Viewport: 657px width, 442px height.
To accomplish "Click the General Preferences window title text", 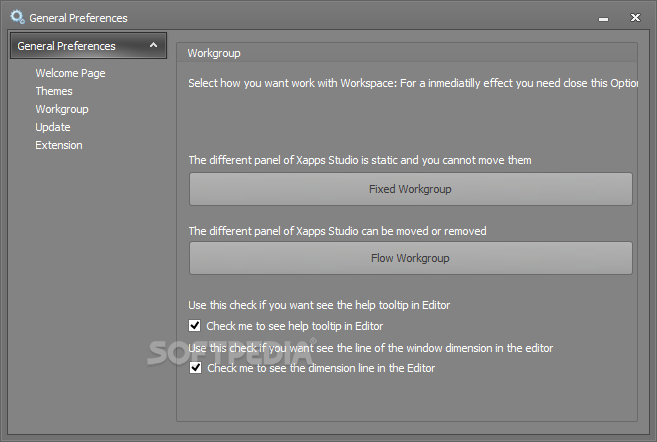I will tap(79, 18).
